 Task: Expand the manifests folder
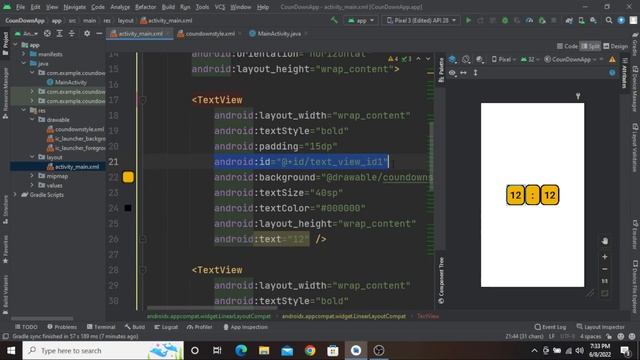pyautogui.click(x=24, y=54)
